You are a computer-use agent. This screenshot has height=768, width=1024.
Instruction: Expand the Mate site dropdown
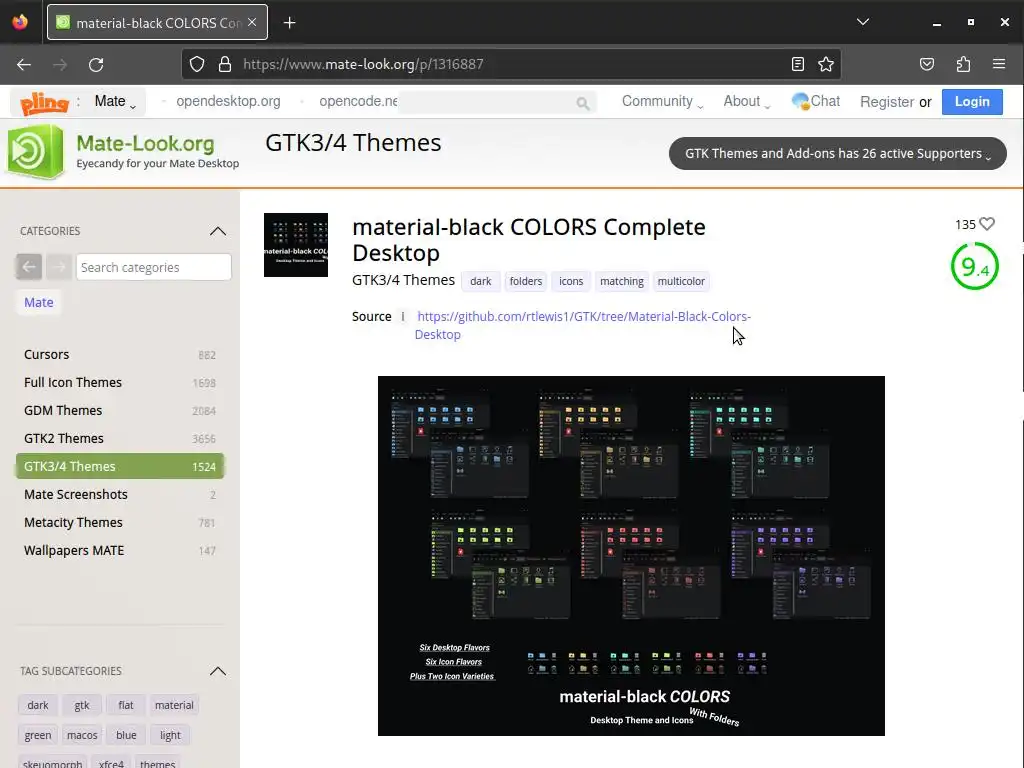pyautogui.click(x=115, y=101)
